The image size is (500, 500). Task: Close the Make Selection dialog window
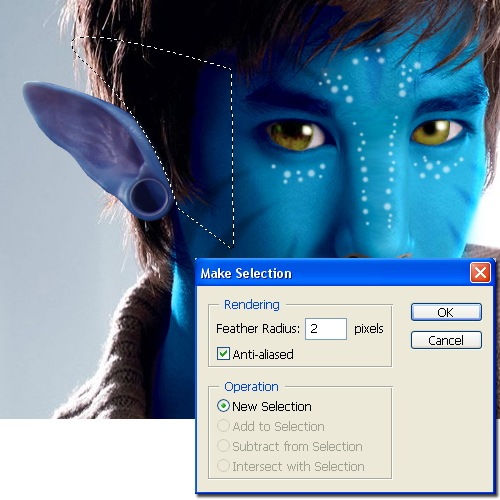pyautogui.click(x=480, y=273)
